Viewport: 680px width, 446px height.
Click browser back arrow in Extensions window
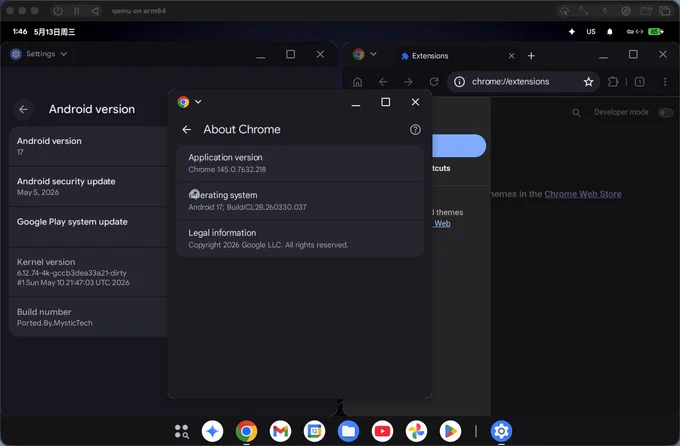pyautogui.click(x=383, y=82)
